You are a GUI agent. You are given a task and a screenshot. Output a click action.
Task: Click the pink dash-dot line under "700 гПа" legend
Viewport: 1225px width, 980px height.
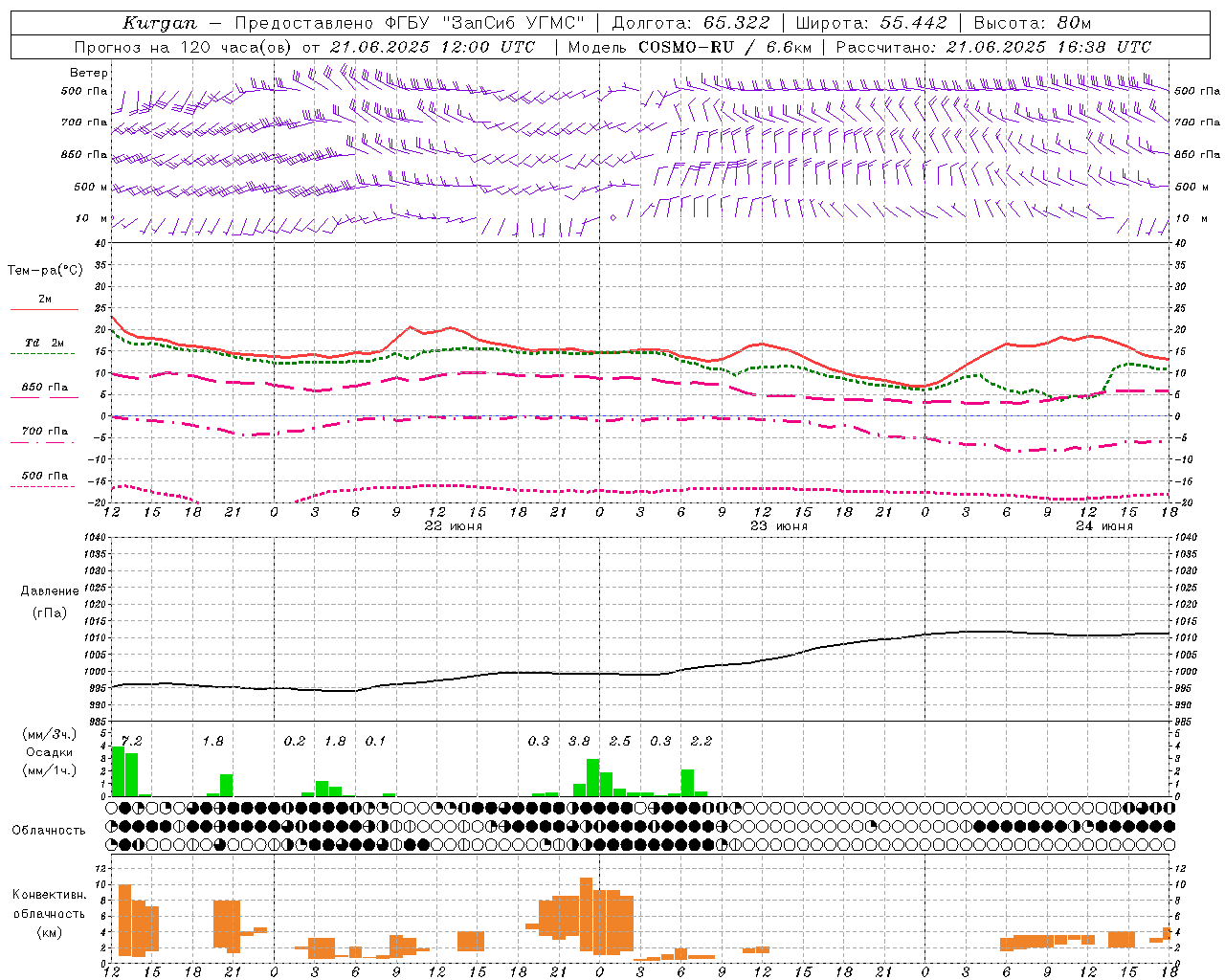[44, 442]
